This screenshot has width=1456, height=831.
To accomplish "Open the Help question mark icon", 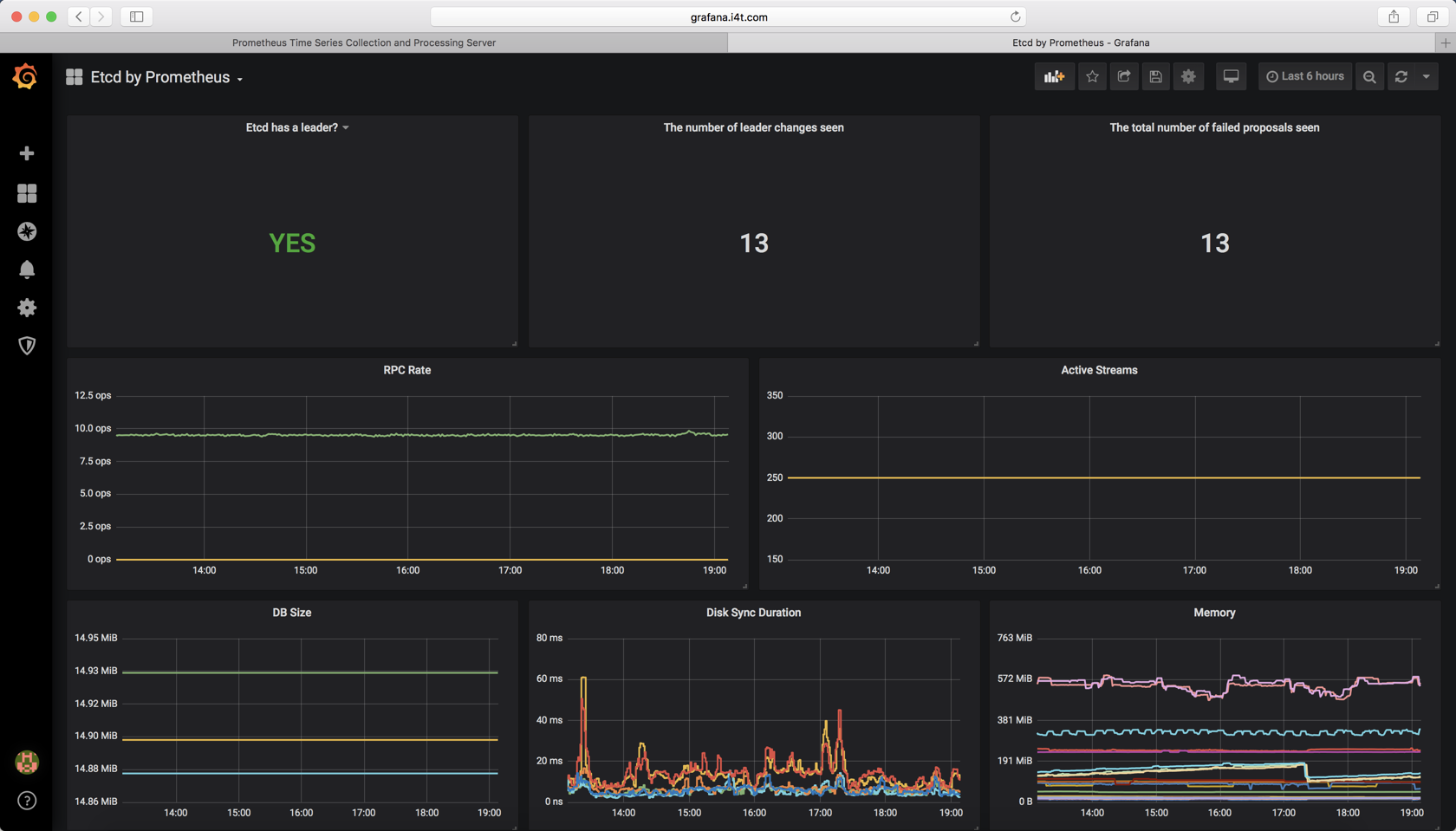I will (27, 801).
